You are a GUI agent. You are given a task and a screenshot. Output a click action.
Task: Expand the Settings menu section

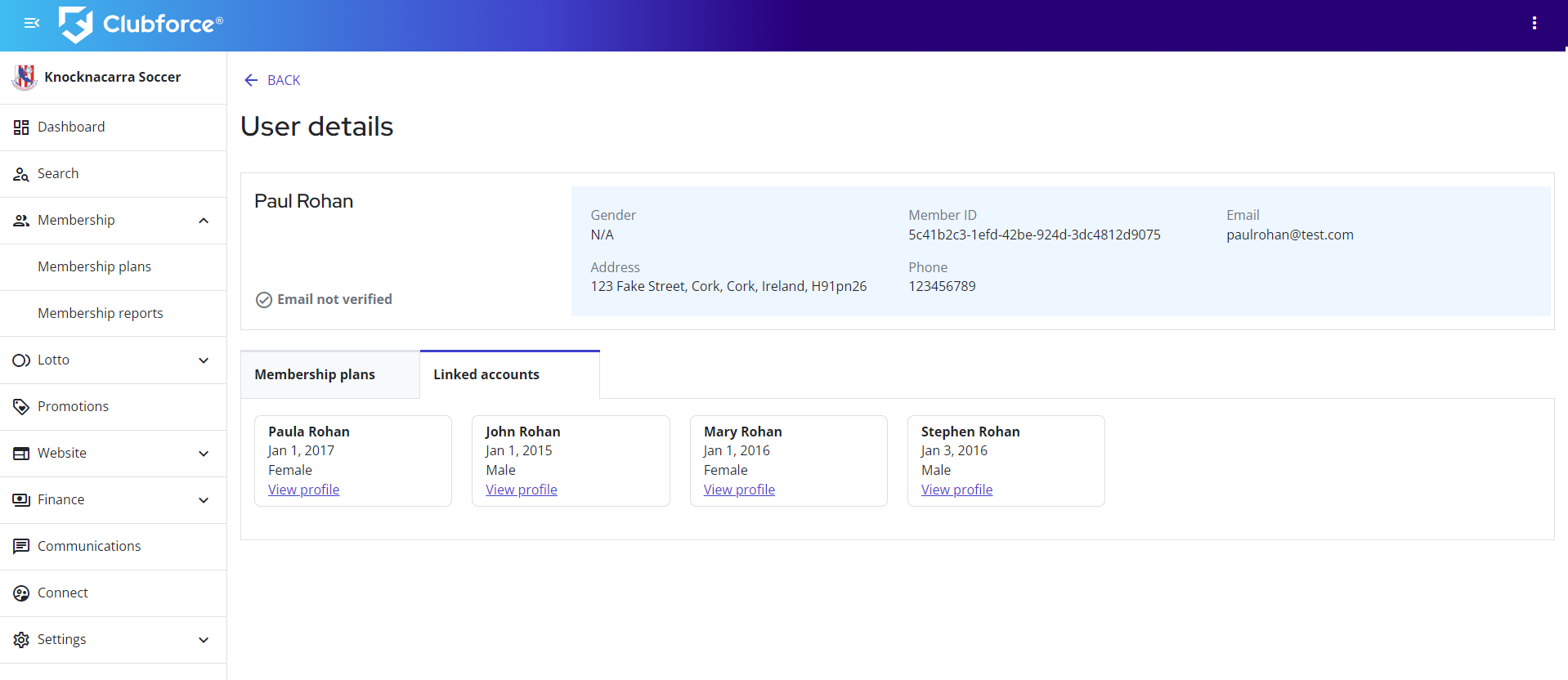pos(204,640)
